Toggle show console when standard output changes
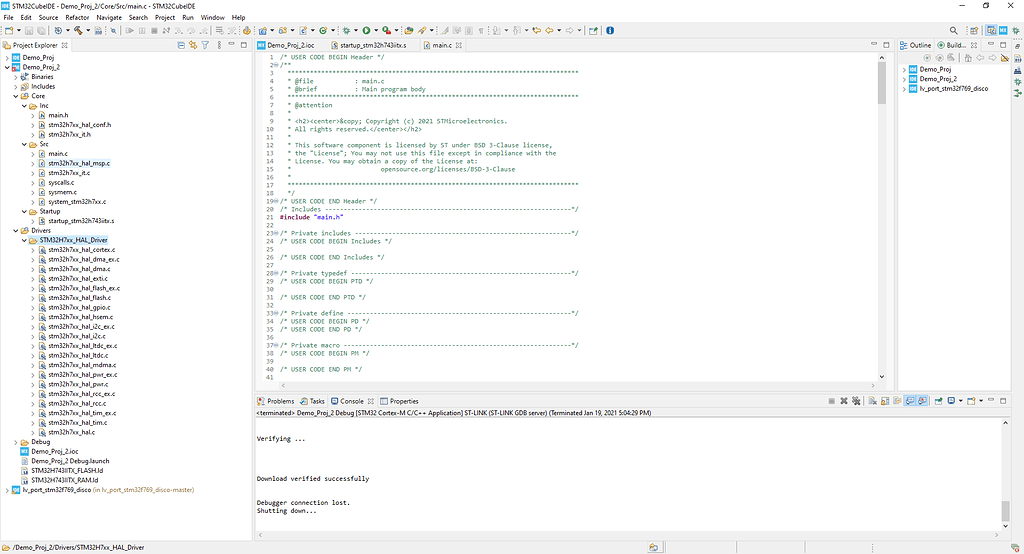This screenshot has height=554, width=1024. [912, 401]
